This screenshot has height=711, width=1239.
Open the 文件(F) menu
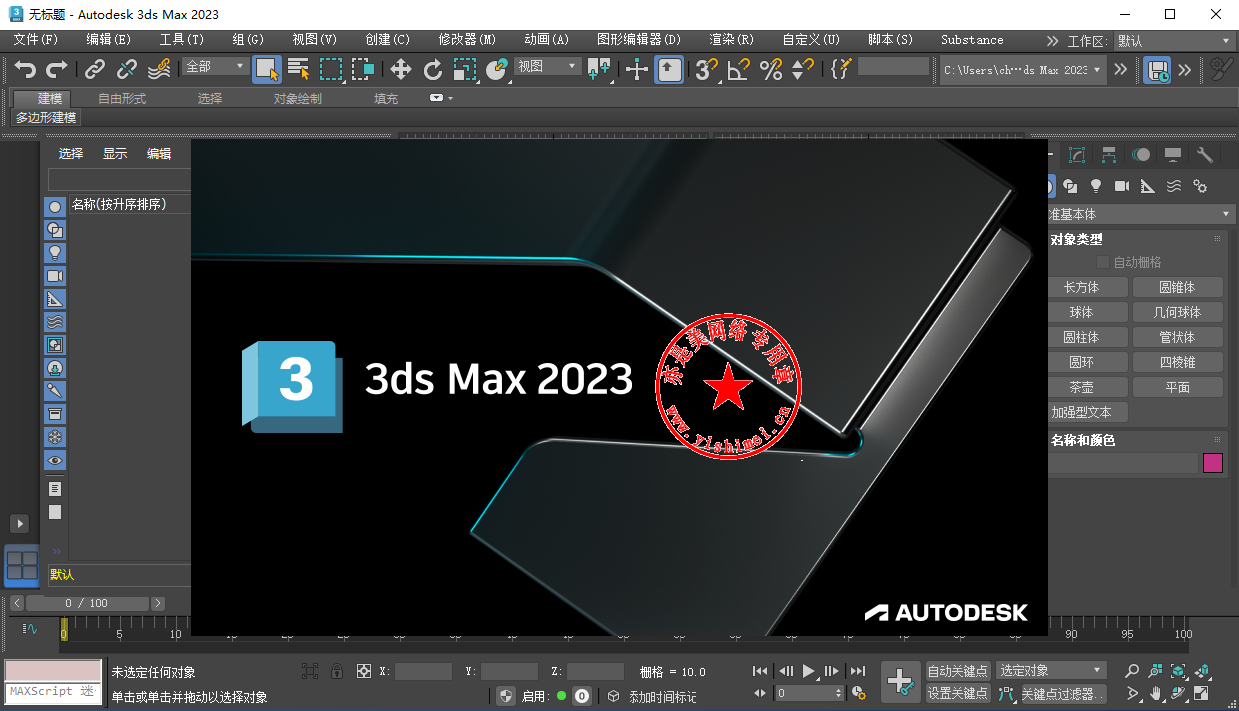point(36,40)
